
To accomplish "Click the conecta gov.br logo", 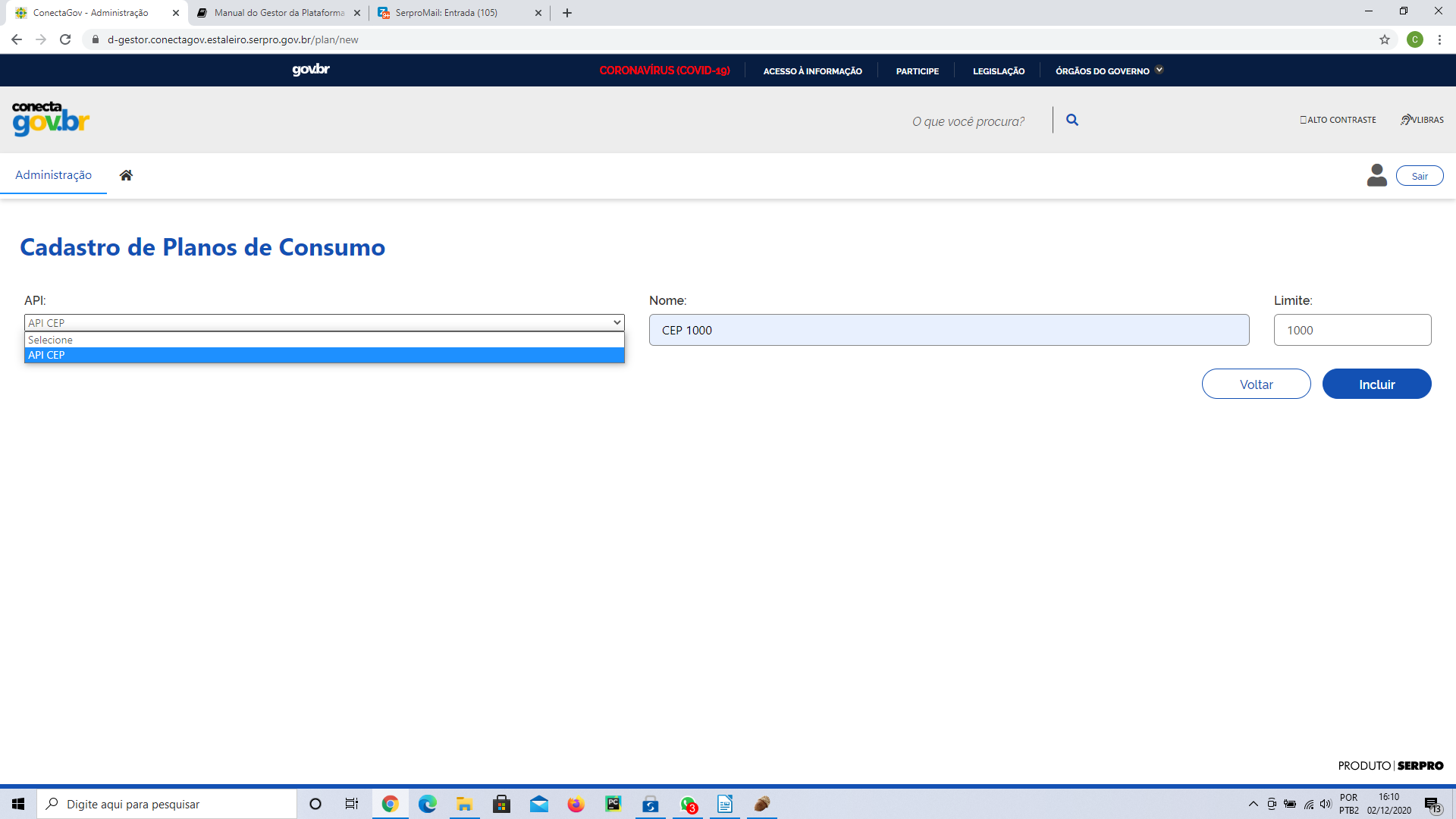I will tap(50, 119).
